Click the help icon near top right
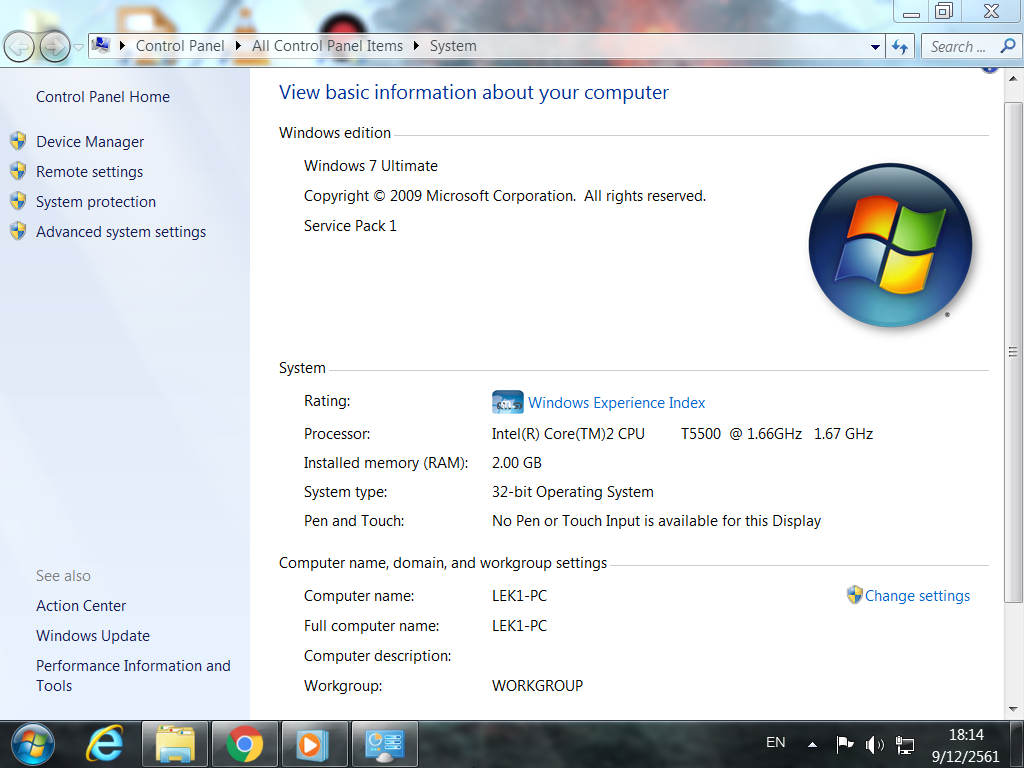The height and width of the screenshot is (768, 1024). [x=990, y=68]
